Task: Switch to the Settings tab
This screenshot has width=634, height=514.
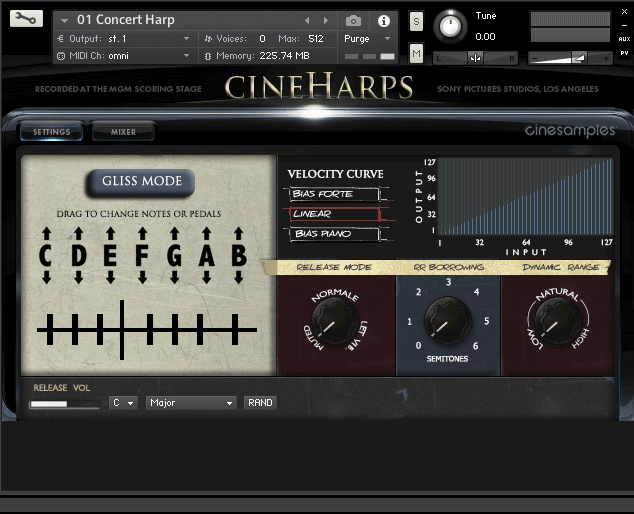Action: point(51,132)
